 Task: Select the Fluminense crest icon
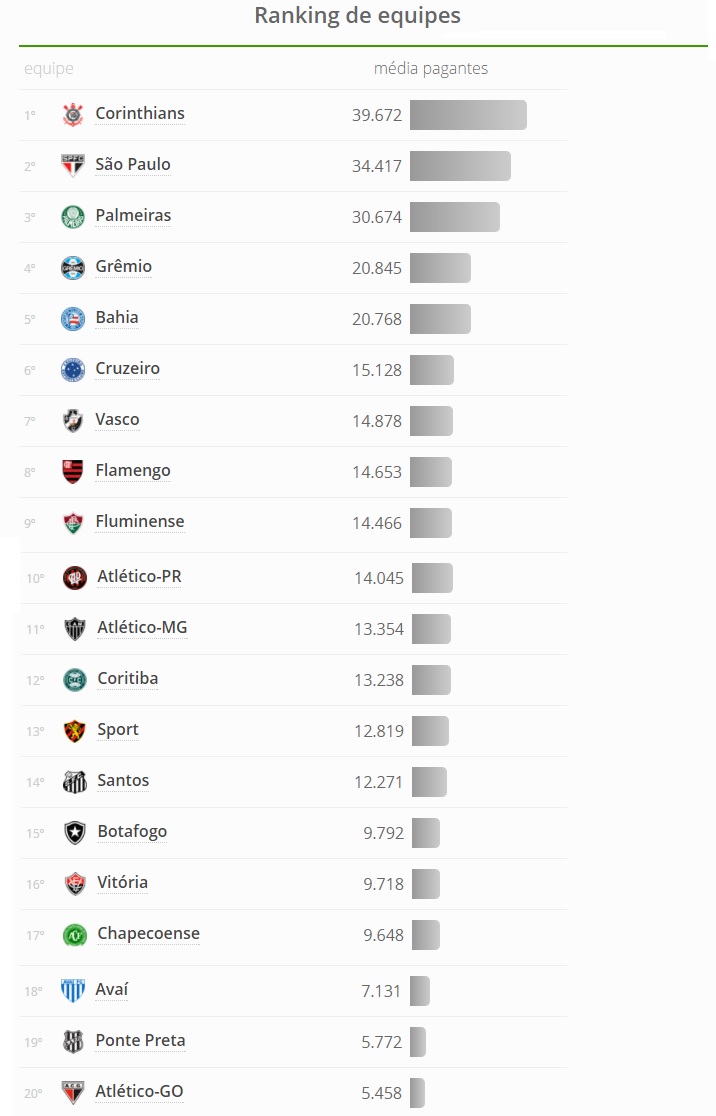tap(73, 522)
